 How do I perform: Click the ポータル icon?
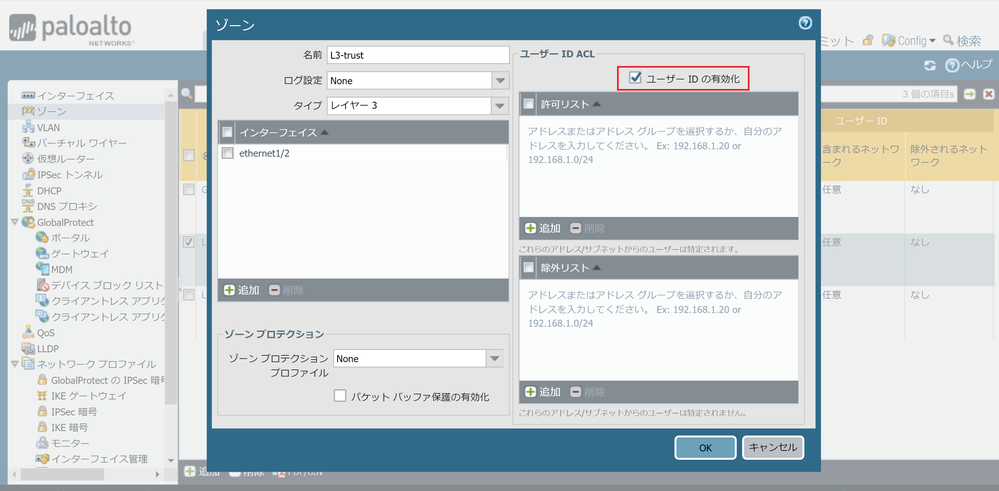click(x=42, y=238)
